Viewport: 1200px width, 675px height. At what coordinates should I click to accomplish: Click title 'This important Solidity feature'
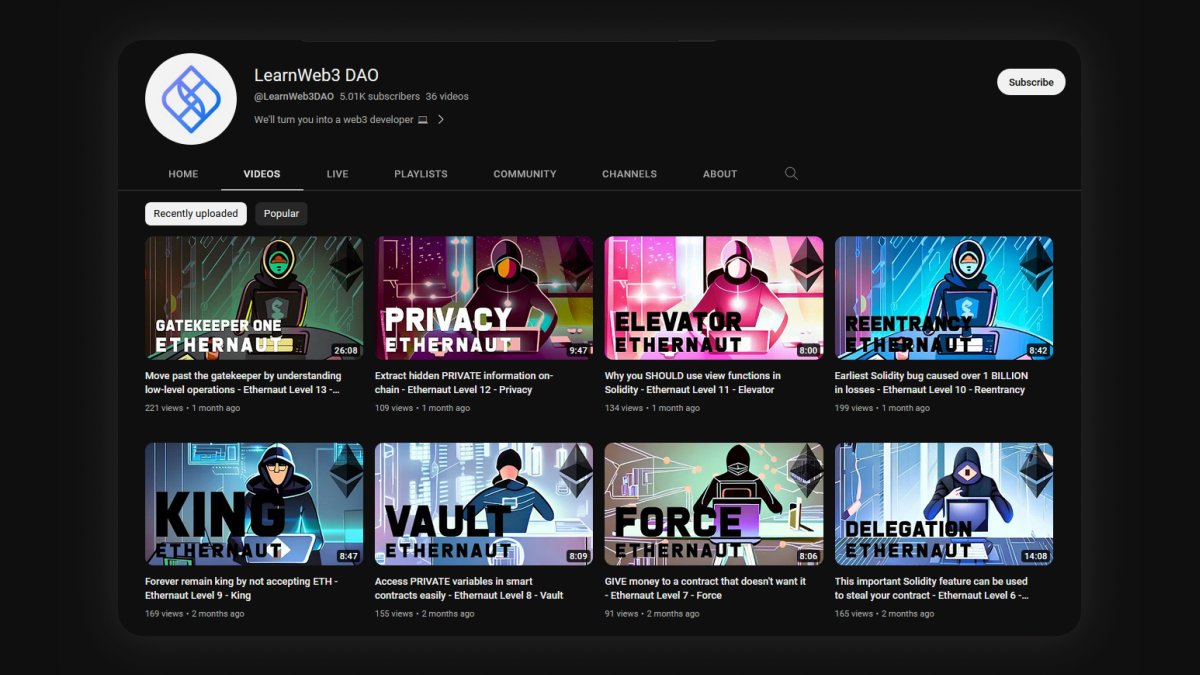pos(932,588)
